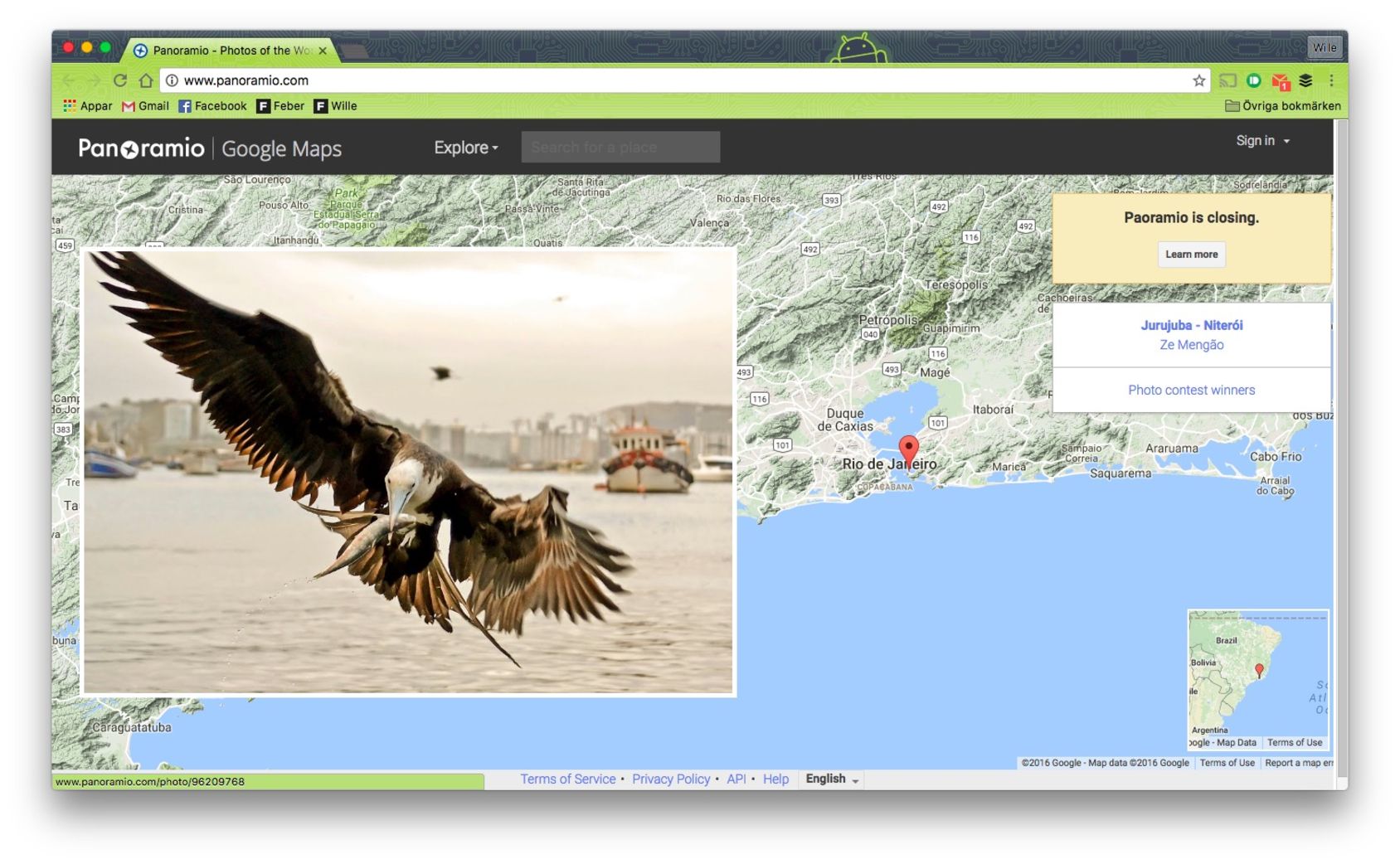Open the Wille bookmark

(x=335, y=106)
